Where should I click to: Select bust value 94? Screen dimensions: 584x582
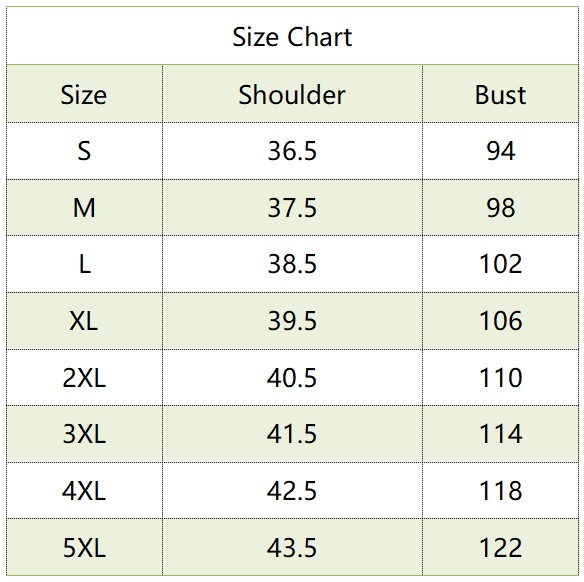(x=501, y=151)
